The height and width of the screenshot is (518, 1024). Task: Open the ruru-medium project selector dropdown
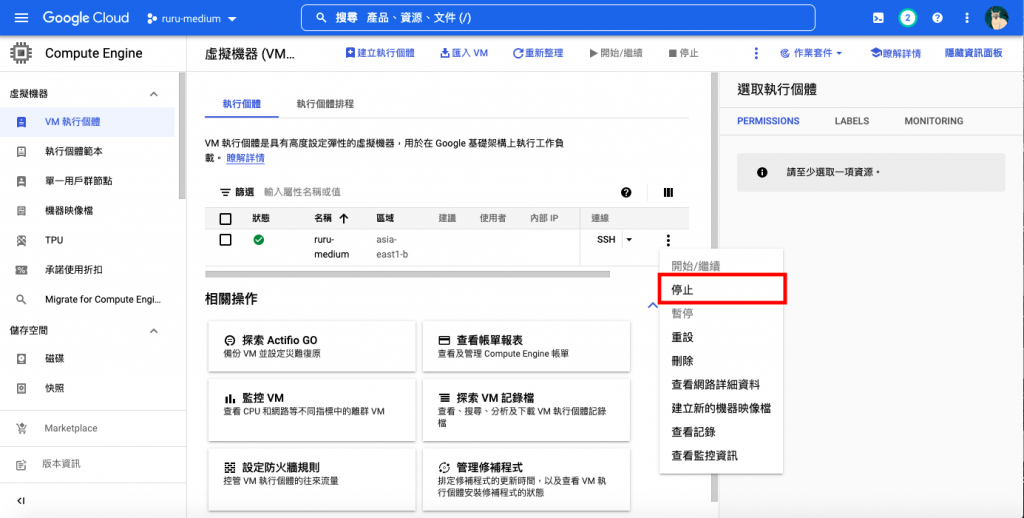pos(192,18)
